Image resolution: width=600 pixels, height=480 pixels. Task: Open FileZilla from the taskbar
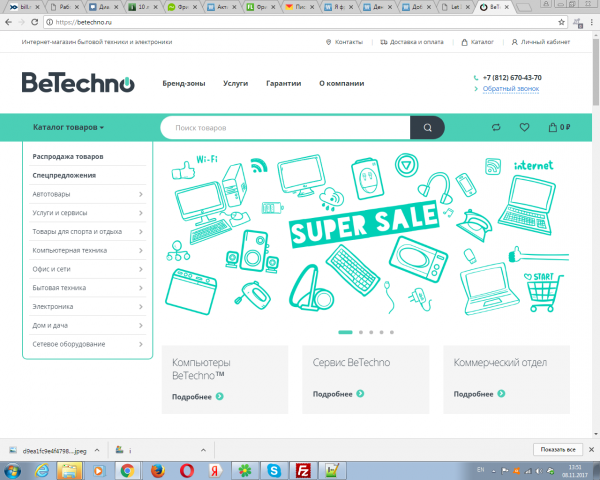tap(303, 471)
